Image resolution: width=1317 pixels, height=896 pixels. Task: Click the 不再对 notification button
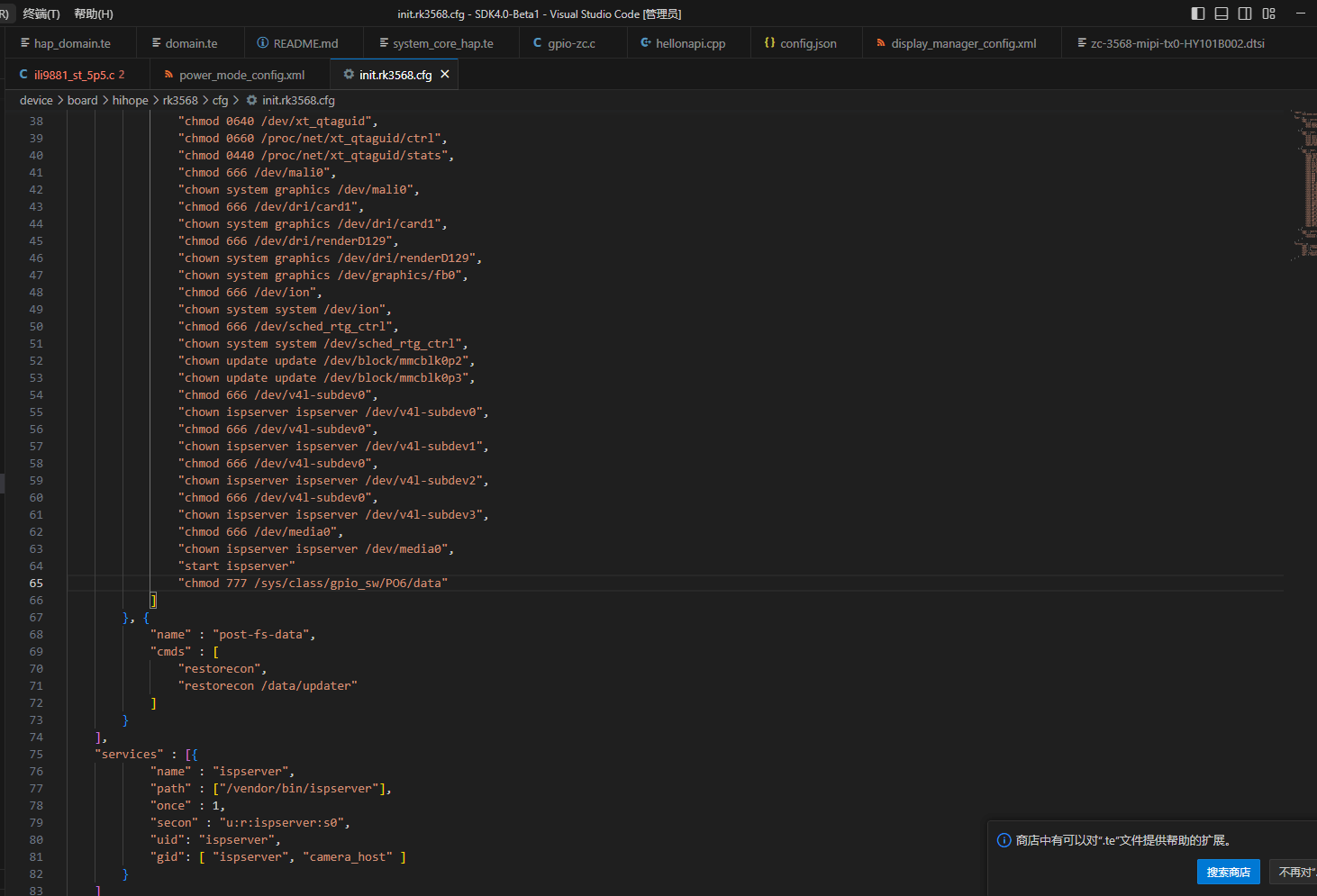[1293, 872]
